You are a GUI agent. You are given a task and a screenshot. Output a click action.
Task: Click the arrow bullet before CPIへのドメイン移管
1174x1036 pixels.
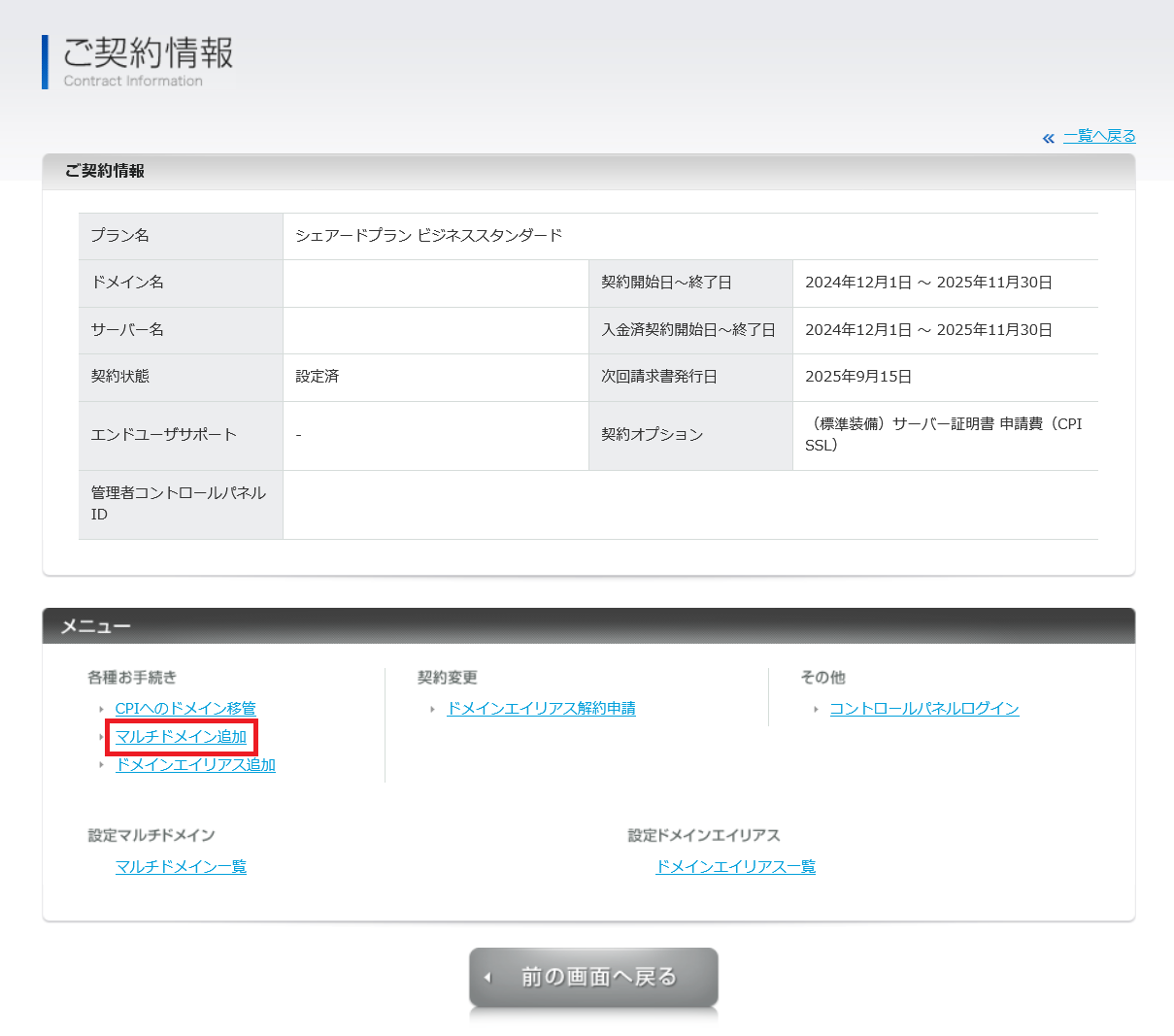click(101, 710)
